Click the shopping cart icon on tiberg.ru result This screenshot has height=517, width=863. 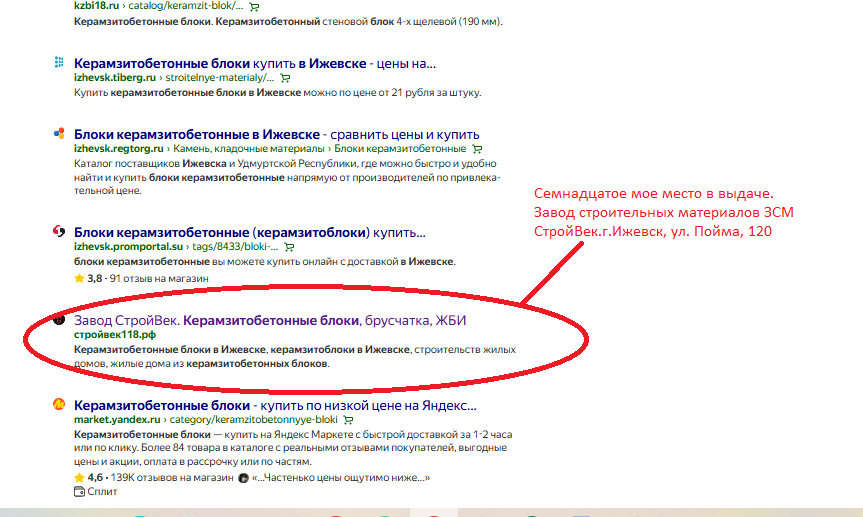click(285, 78)
